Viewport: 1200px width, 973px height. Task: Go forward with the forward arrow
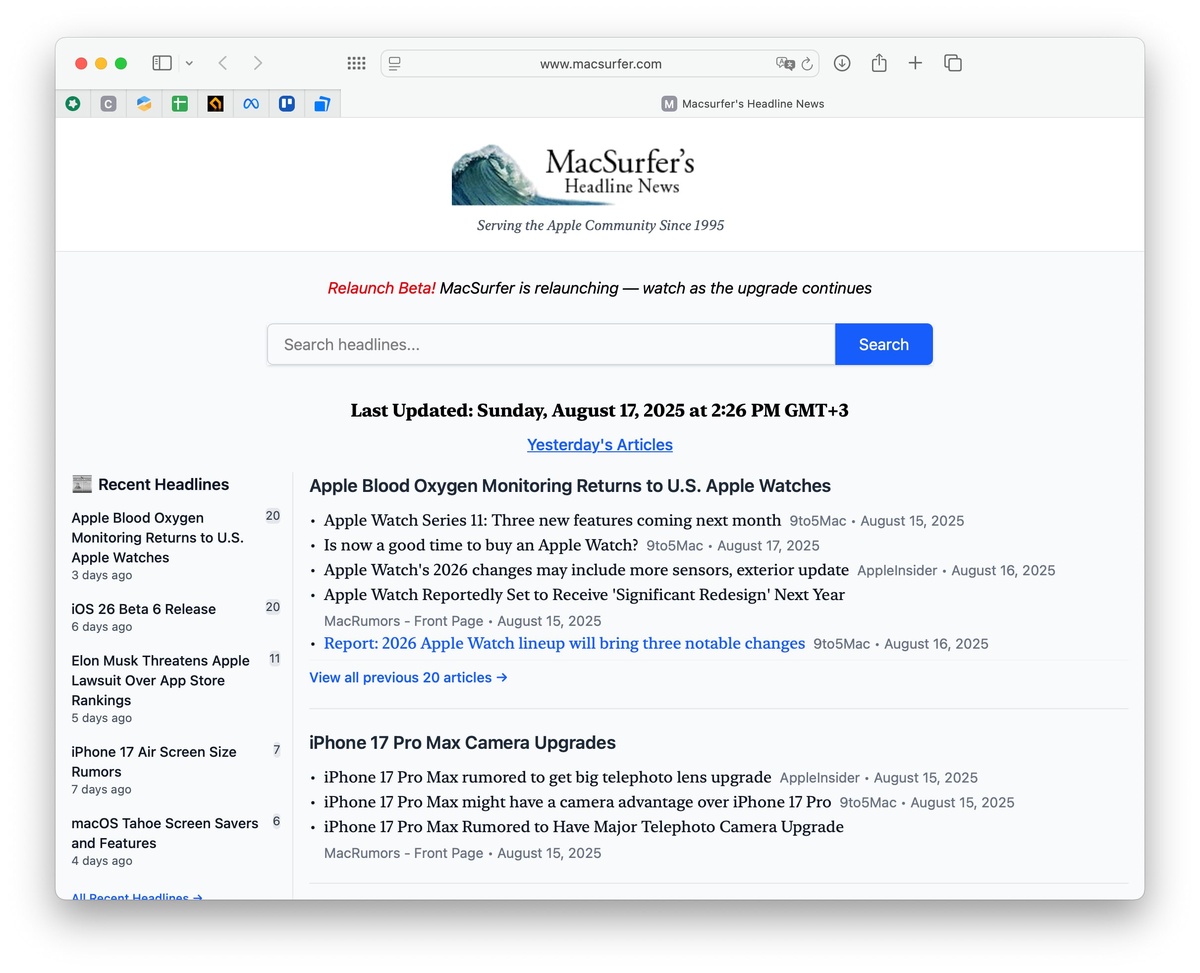pyautogui.click(x=258, y=63)
